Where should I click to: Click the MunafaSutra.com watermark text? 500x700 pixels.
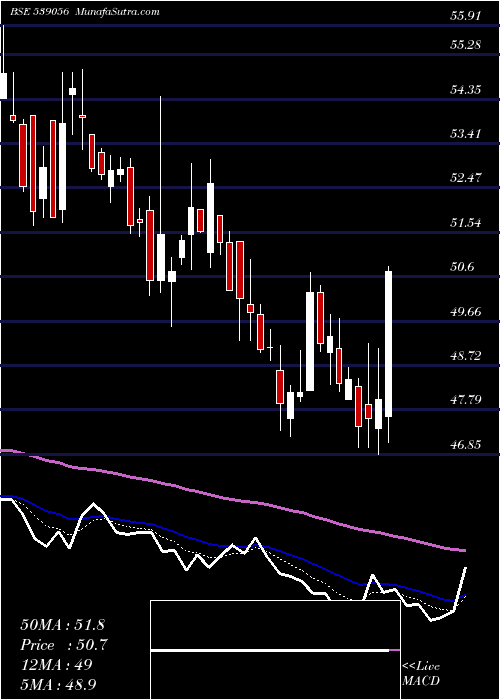tap(117, 12)
